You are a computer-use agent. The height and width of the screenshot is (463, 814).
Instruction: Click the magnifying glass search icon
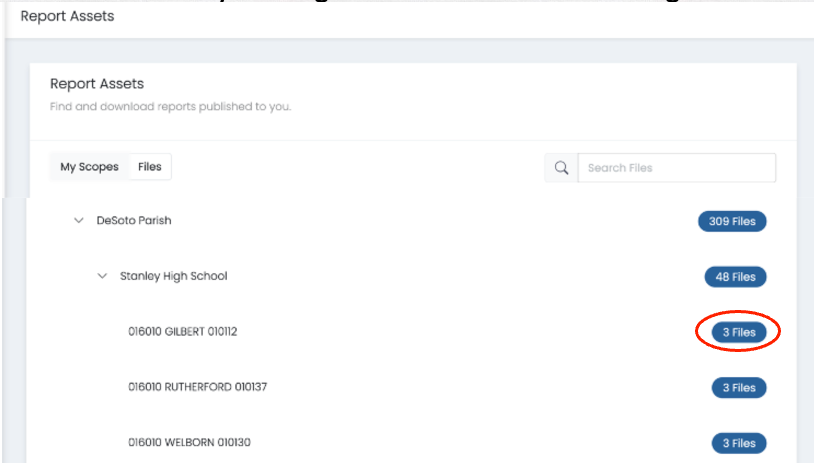(x=561, y=168)
